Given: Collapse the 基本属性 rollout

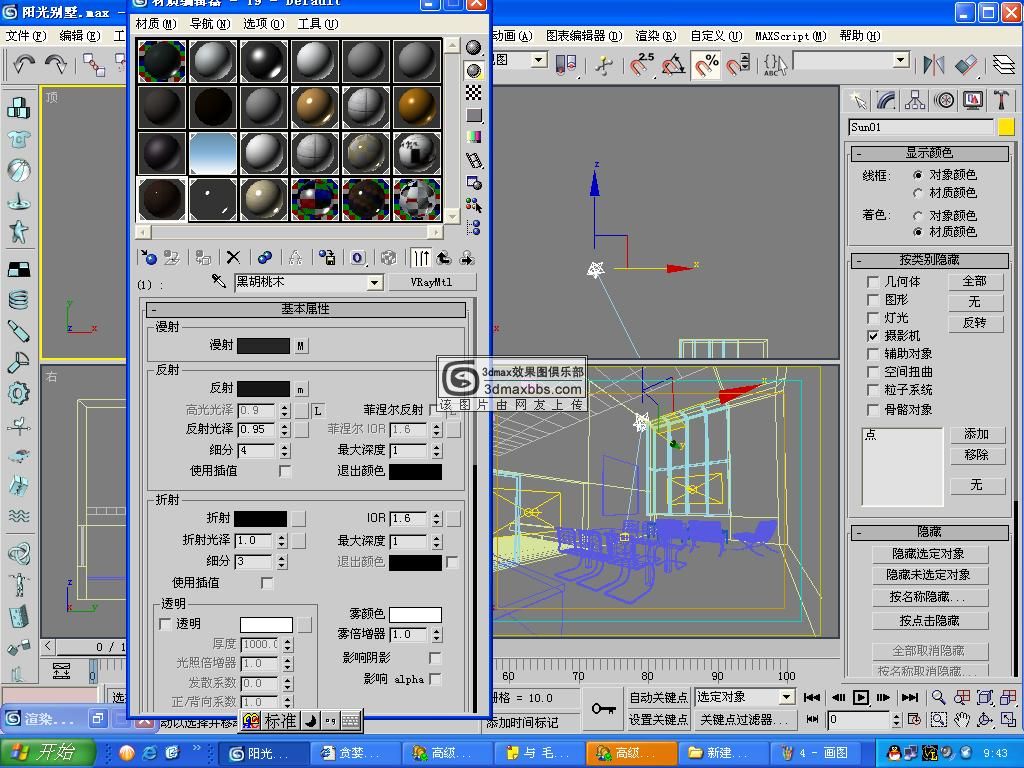Looking at the screenshot, I should pos(305,309).
